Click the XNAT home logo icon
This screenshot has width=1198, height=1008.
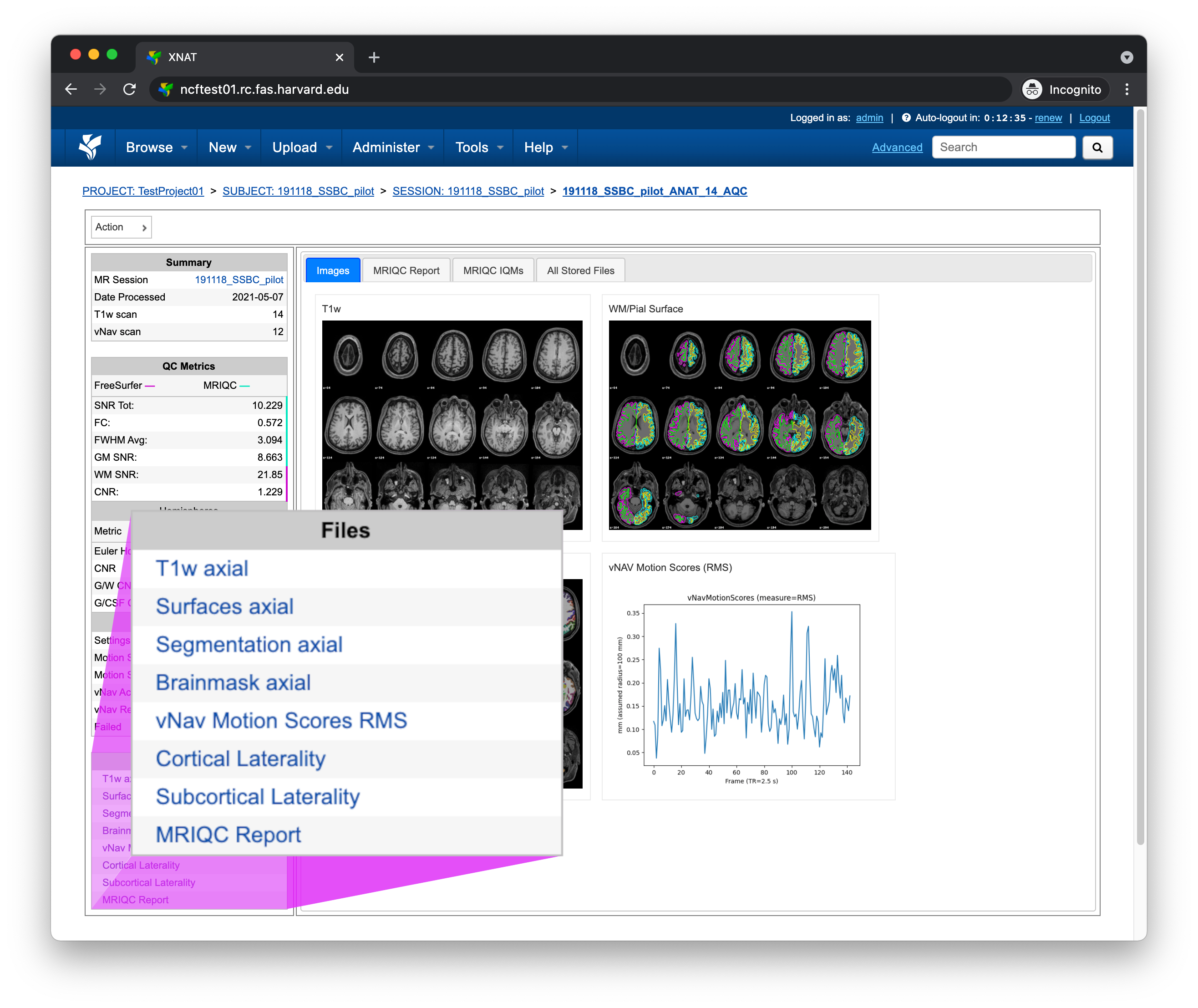pyautogui.click(x=90, y=148)
